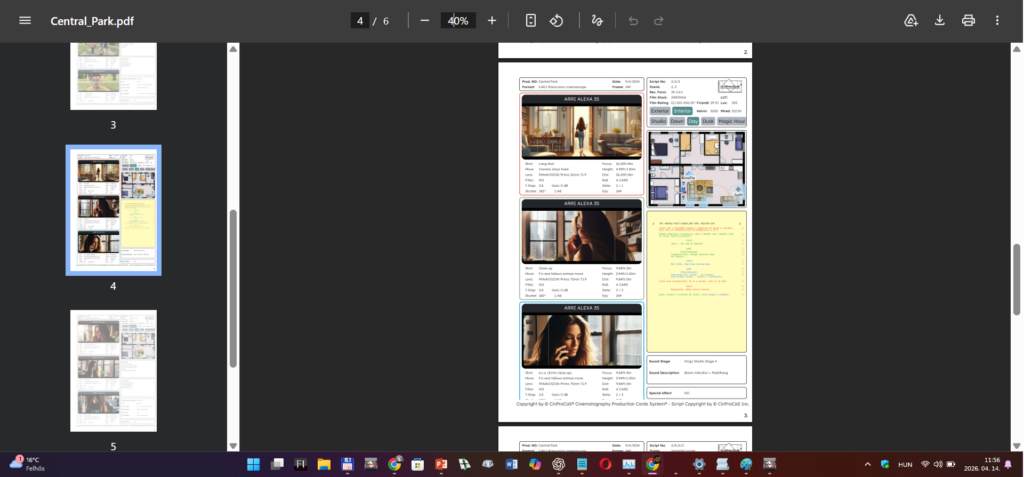Zoom out with the minus button
The image size is (1024, 477).
coord(424,20)
